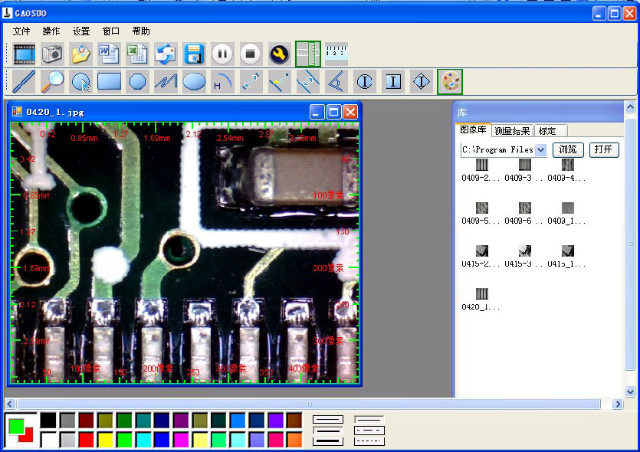Screen dimensions: 640x452
Task: Select the arc H measurement tool
Action: 222,82
